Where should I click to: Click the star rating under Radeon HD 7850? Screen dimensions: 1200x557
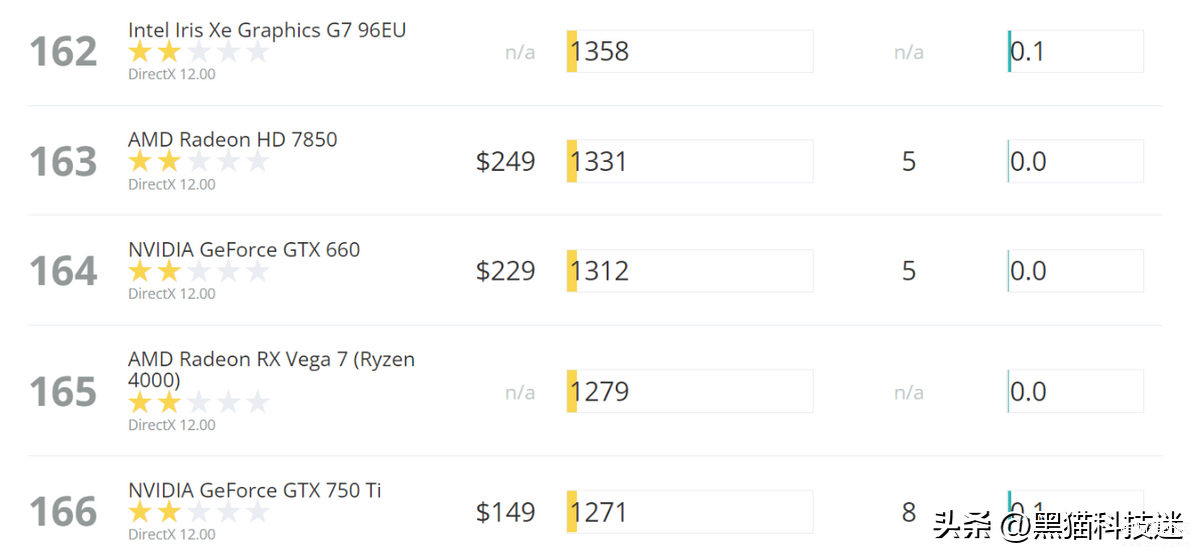tap(199, 162)
